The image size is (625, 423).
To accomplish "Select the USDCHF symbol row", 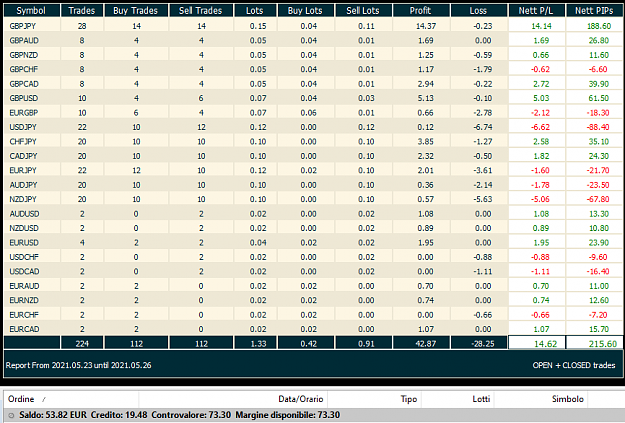I will pos(313,257).
